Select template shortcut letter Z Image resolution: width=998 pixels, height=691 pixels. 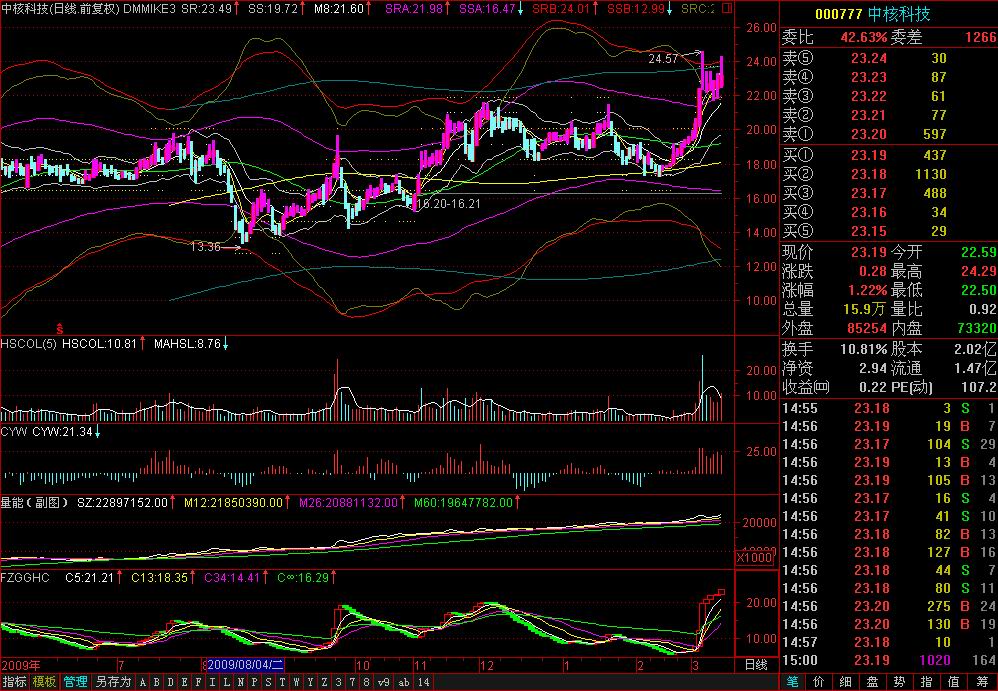[325, 682]
